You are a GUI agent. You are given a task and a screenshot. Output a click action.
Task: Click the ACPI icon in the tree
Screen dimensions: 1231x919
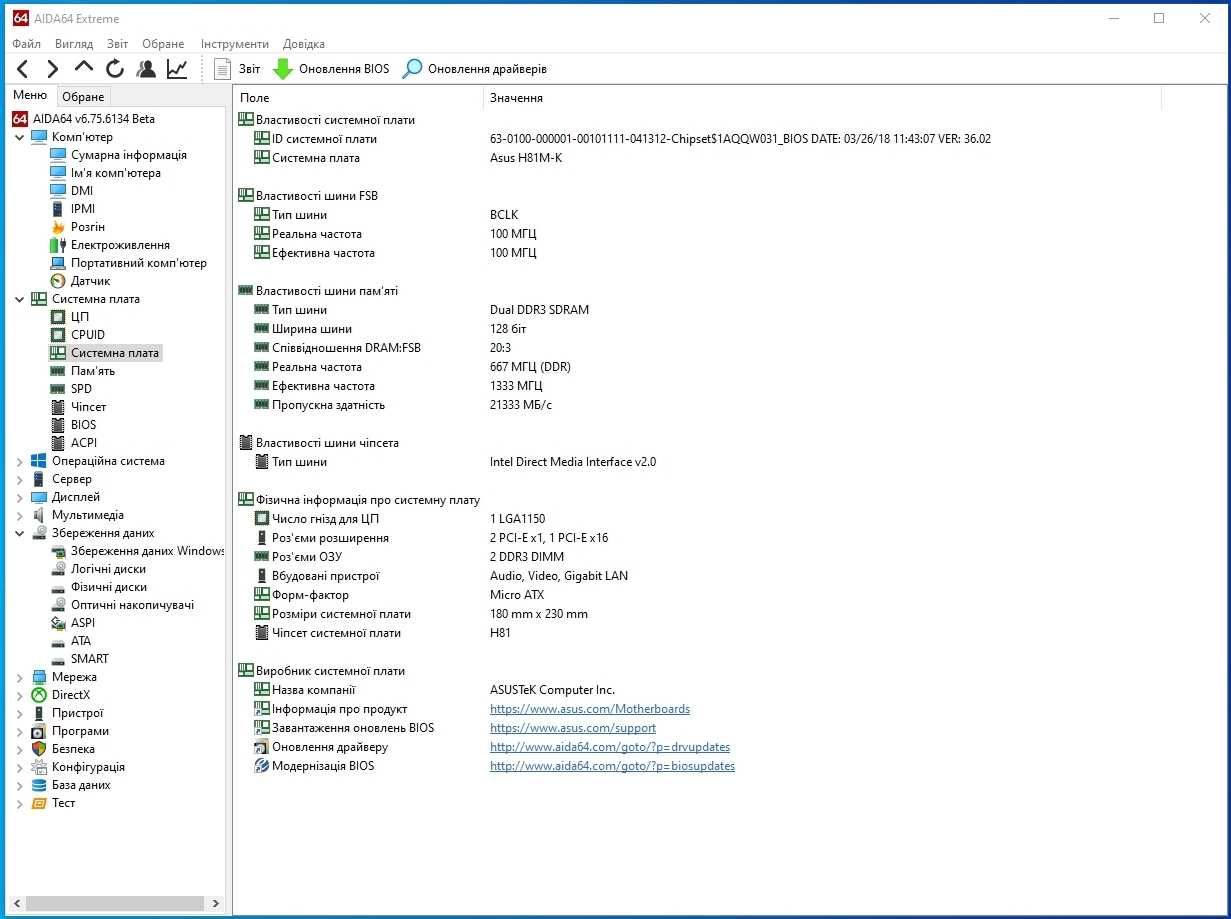[58, 443]
